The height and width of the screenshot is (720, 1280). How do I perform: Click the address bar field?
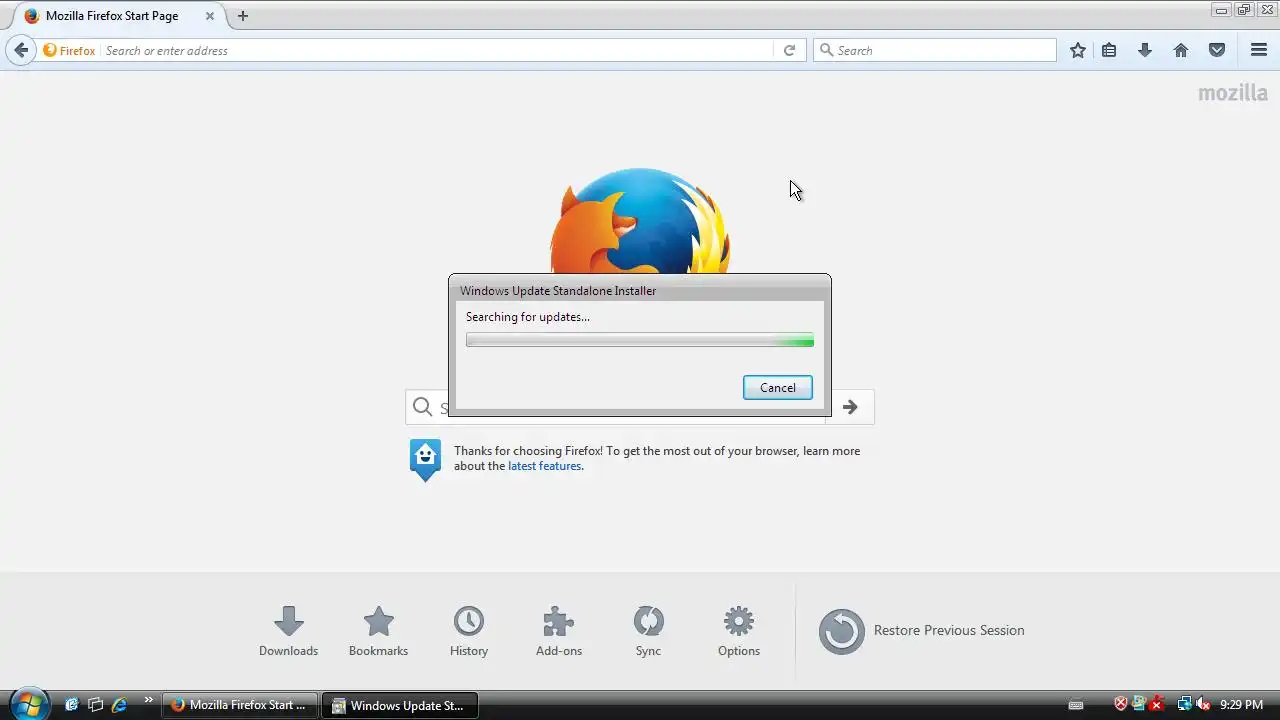pyautogui.click(x=436, y=50)
